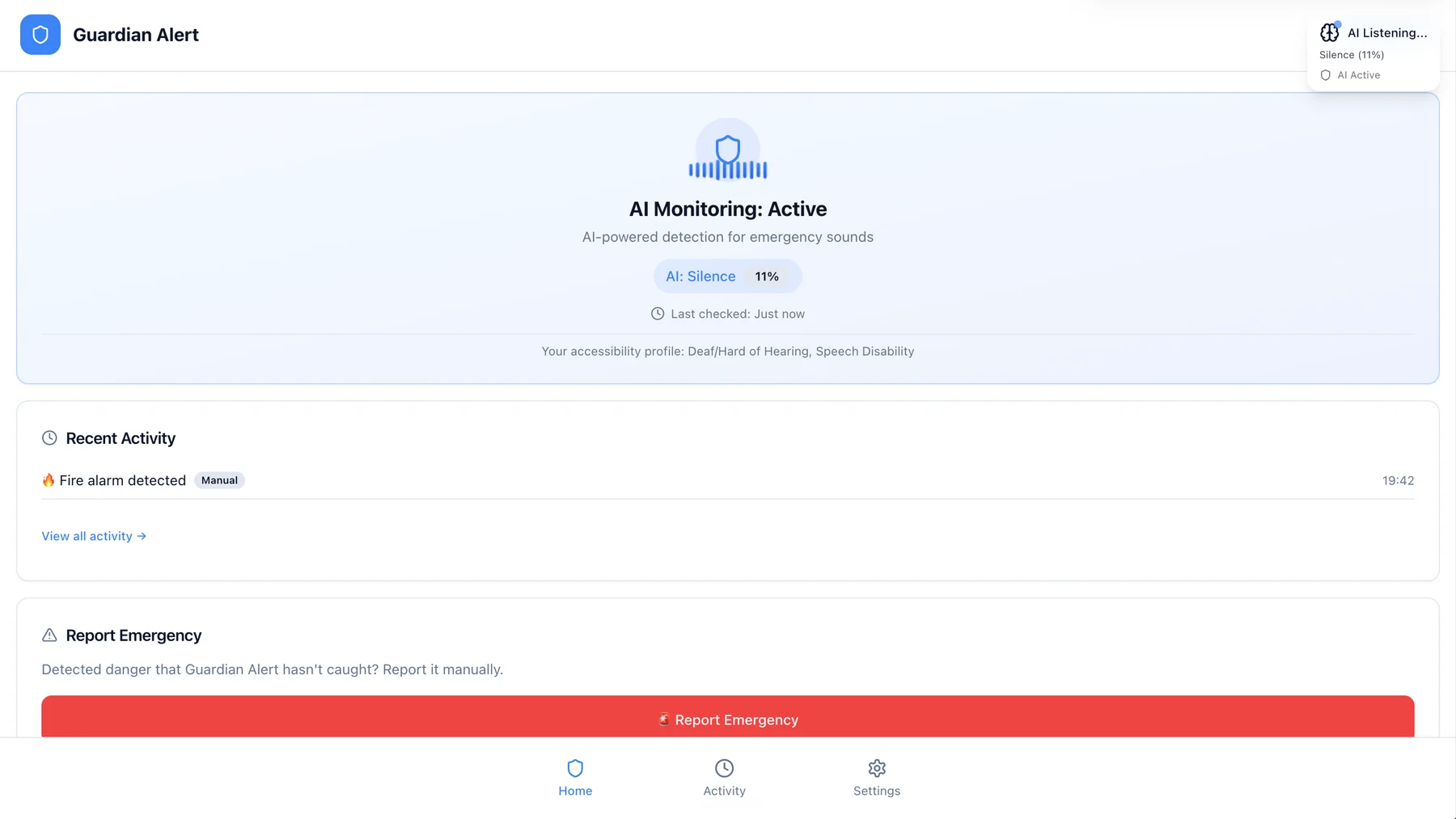1456x819 pixels.
Task: Click the 11% confidence badge
Action: click(767, 277)
